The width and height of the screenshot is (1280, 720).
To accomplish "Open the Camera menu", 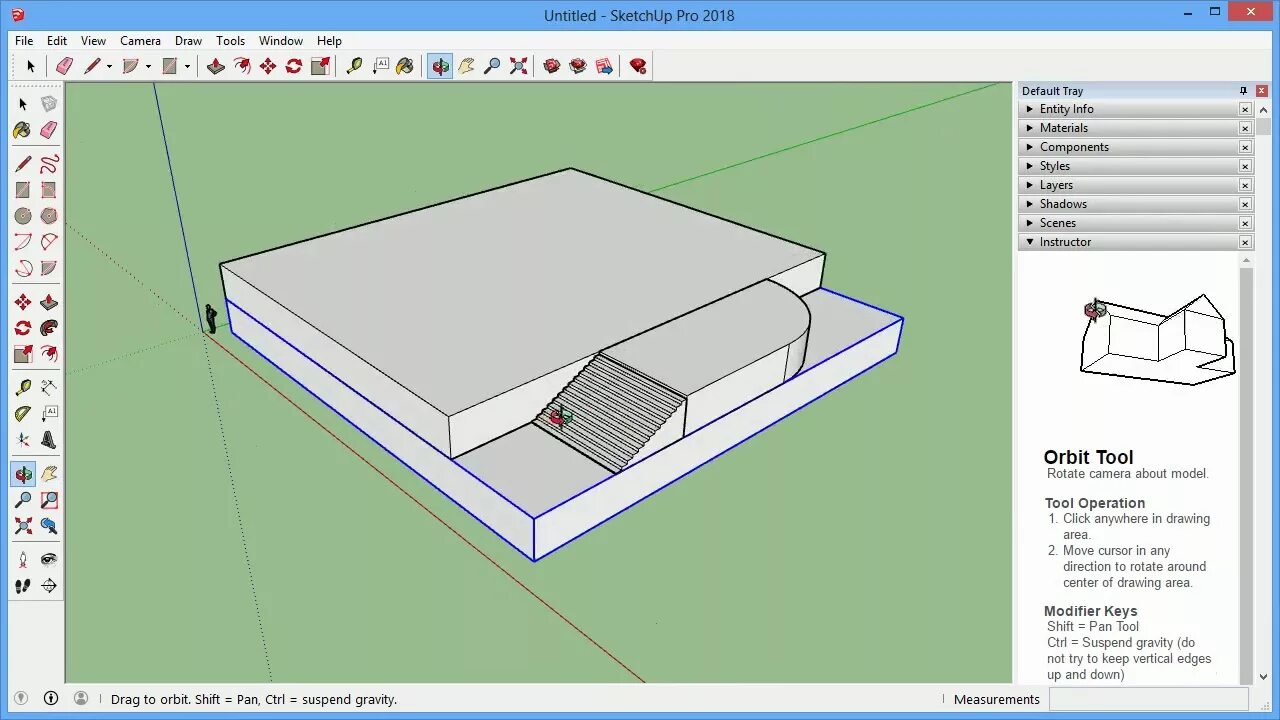I will tap(140, 41).
